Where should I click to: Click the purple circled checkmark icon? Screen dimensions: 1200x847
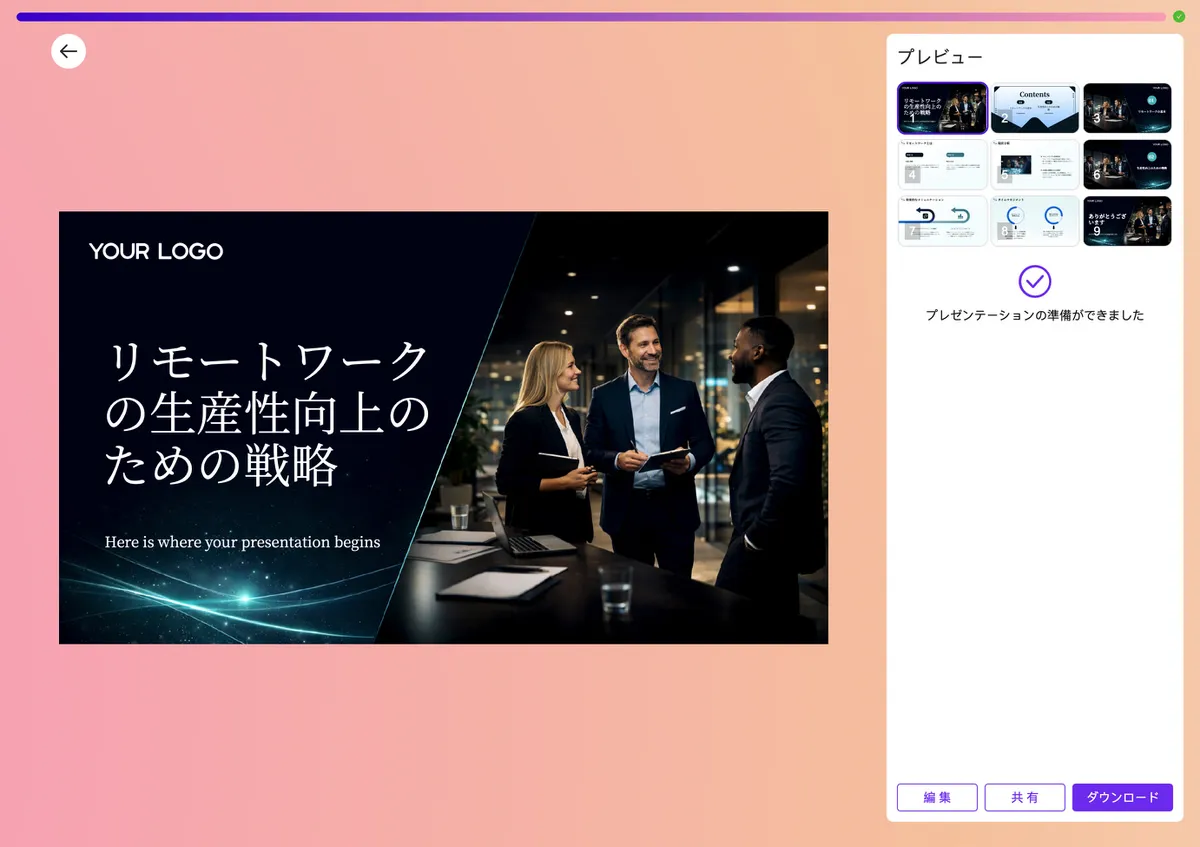(1034, 281)
